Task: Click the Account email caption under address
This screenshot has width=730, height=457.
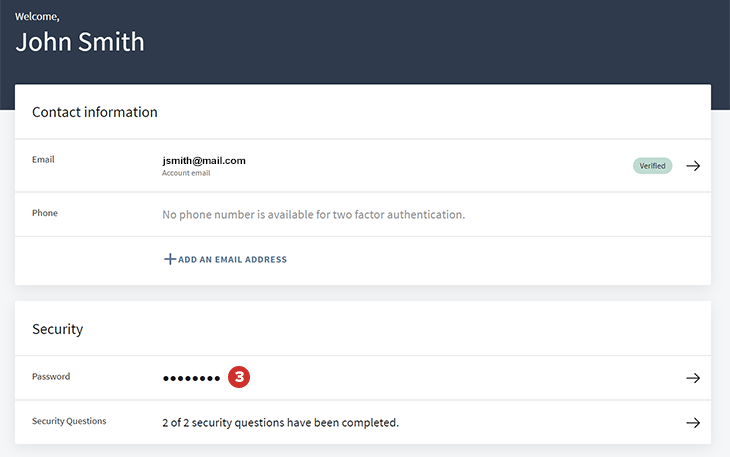Action: [x=186, y=173]
